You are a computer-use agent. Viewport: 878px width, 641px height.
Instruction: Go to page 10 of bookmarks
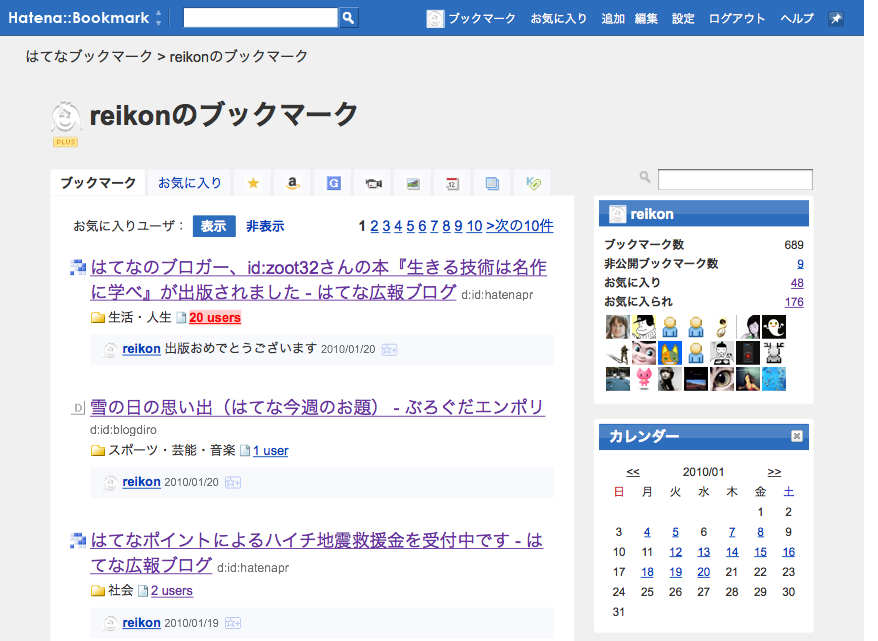point(474,226)
